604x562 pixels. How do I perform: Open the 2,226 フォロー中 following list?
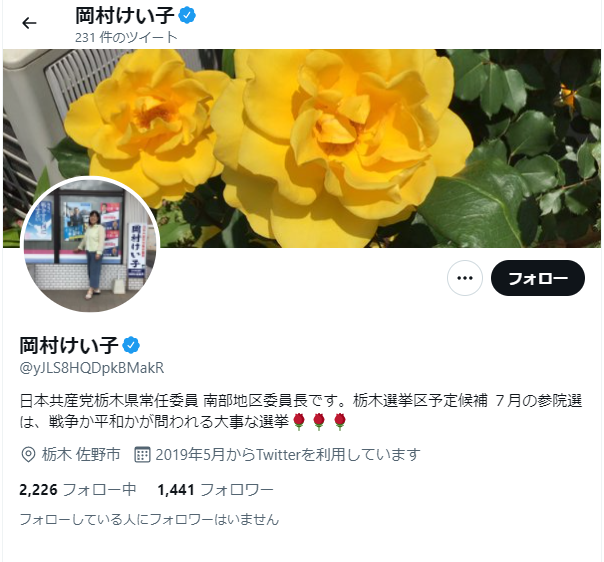(78, 490)
